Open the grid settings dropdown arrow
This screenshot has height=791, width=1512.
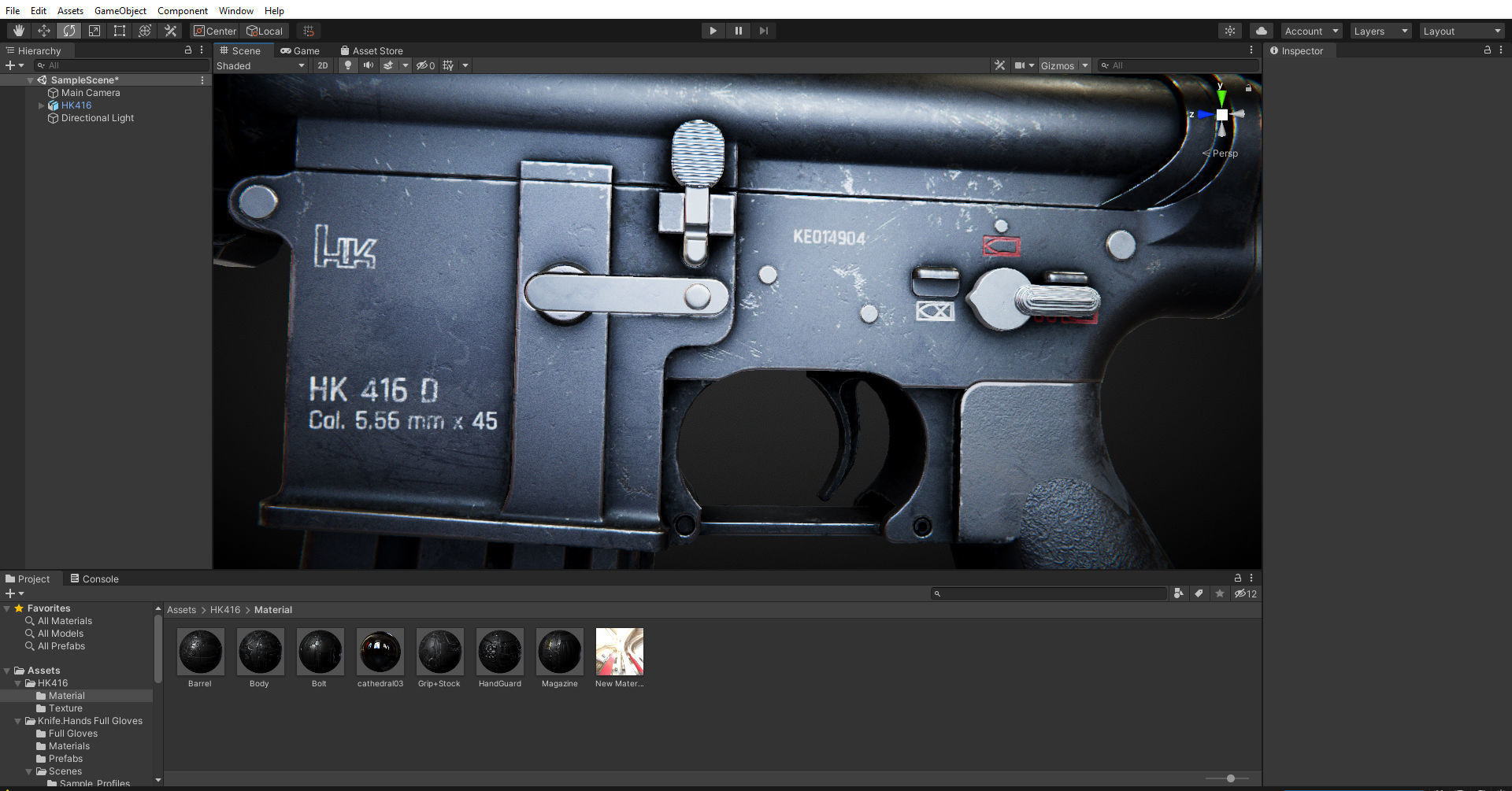coord(465,65)
